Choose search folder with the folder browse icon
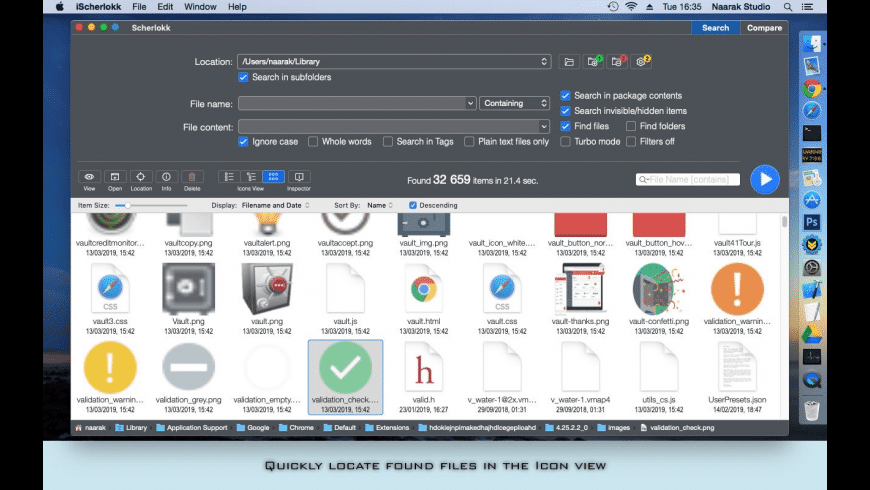The height and width of the screenshot is (490, 870). coord(569,62)
